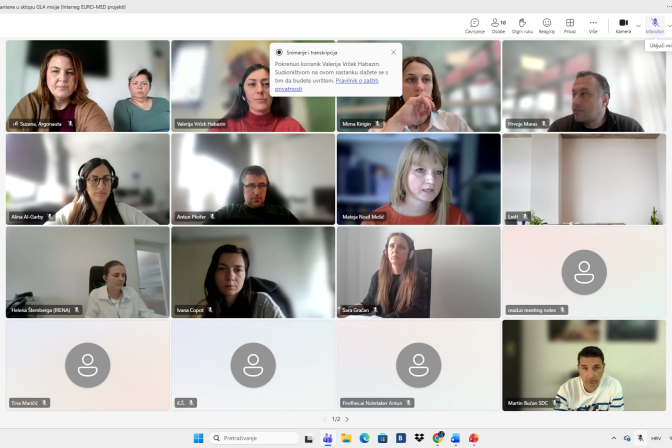Switch to Microsoft Teams in taskbar
Viewport: 672px width, 448px height.
point(328,438)
